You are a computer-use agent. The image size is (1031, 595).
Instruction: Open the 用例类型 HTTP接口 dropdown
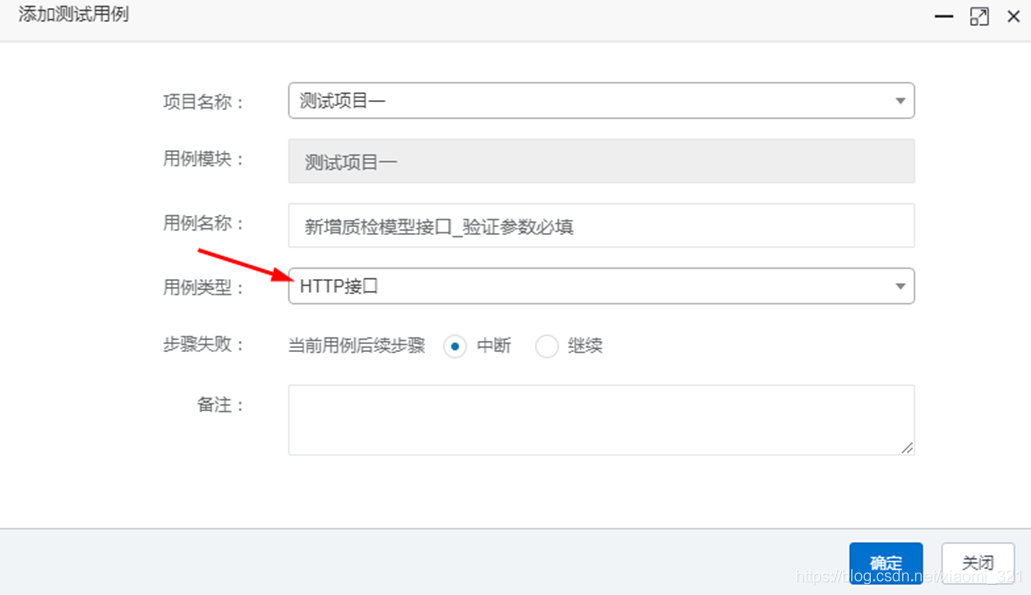point(601,286)
